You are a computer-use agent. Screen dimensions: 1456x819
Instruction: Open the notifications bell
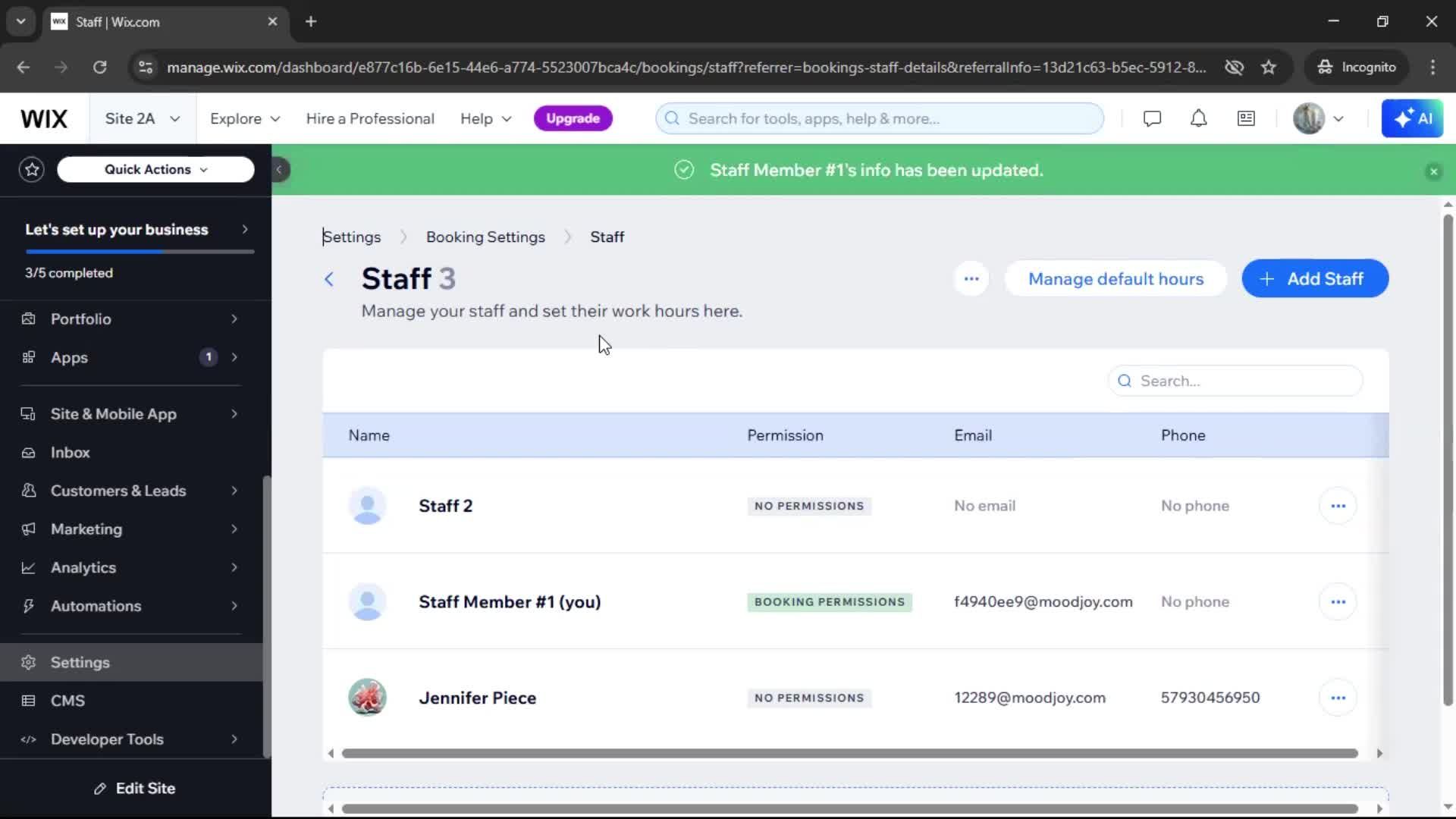coord(1198,119)
